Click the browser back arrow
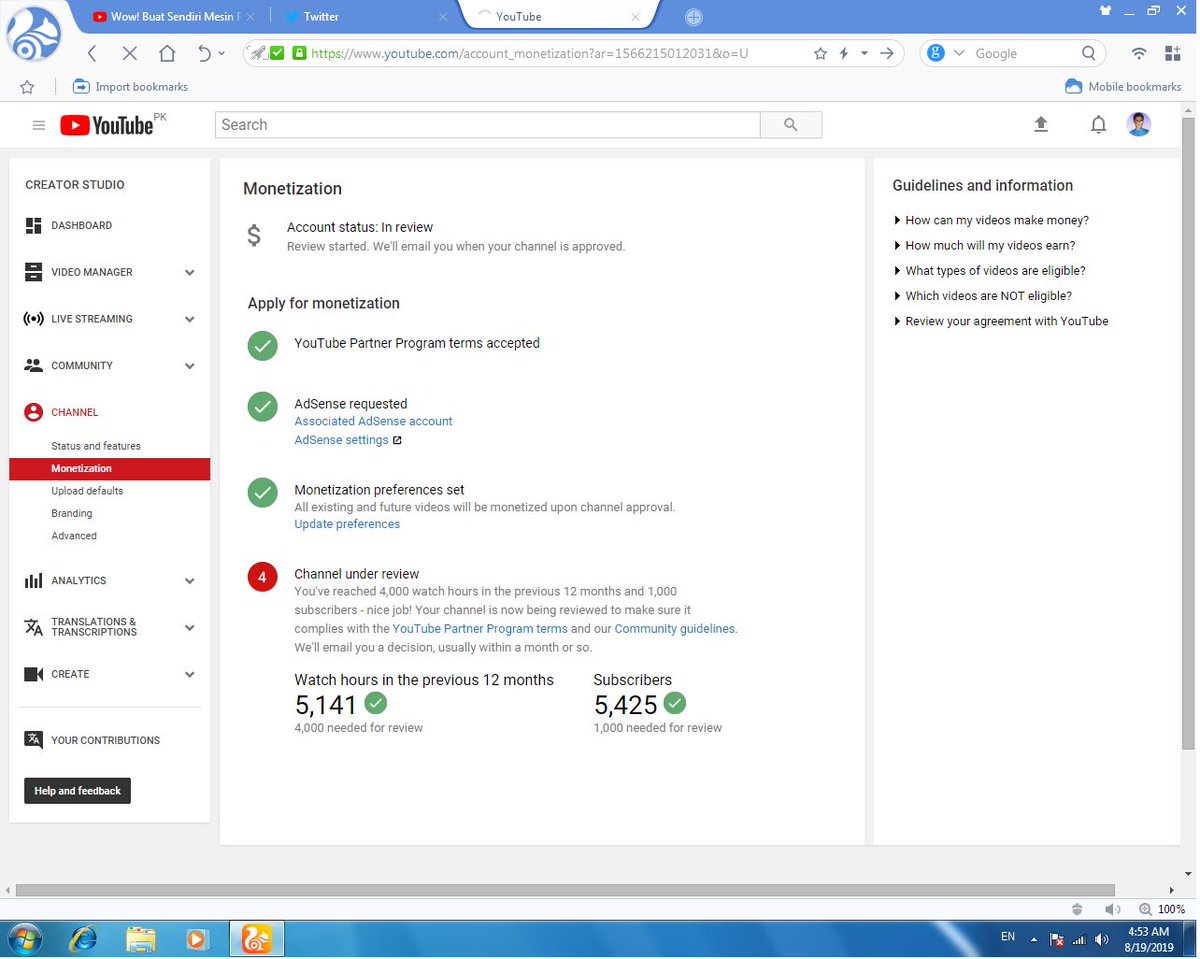 click(x=92, y=54)
